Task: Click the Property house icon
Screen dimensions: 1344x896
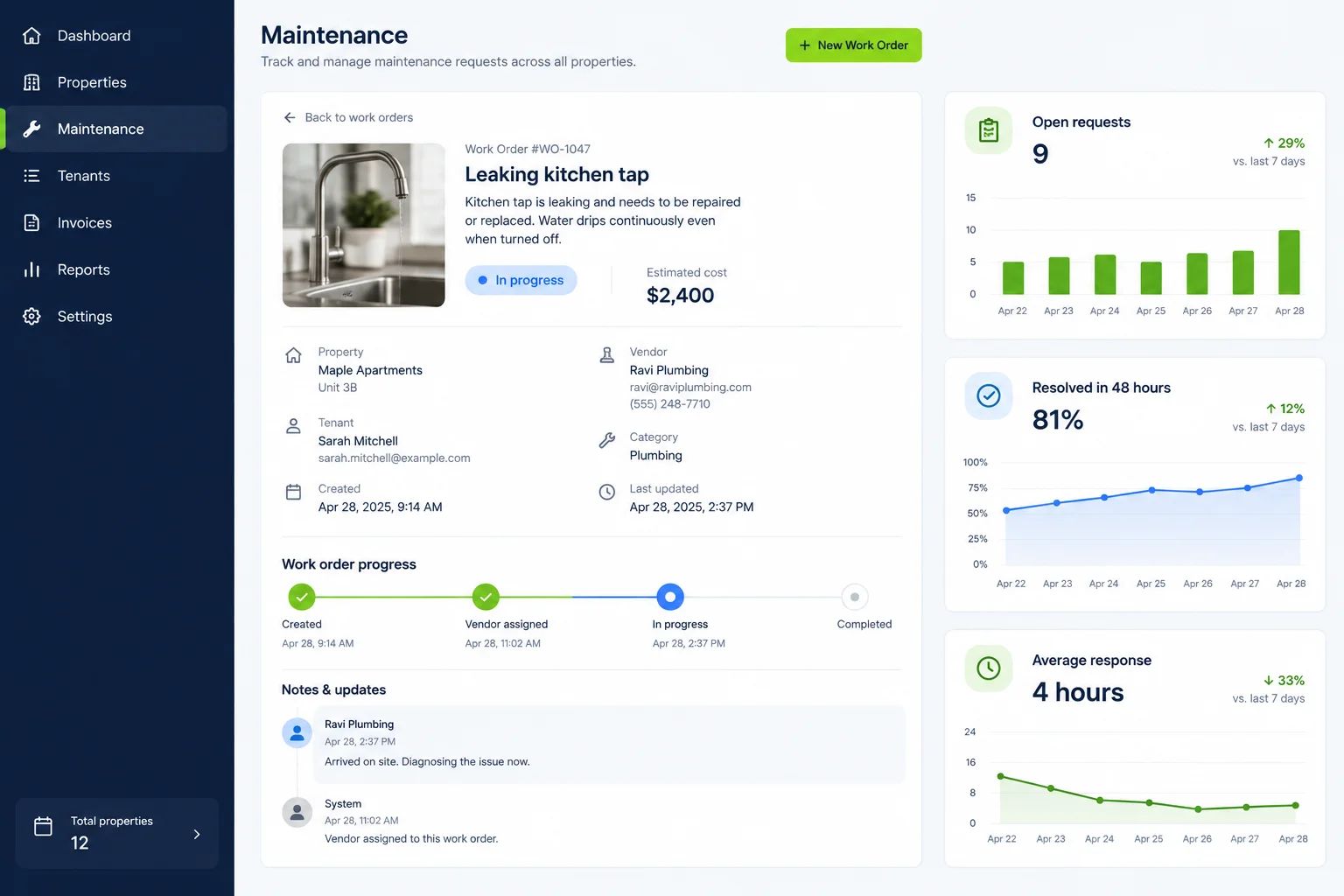Action: click(294, 355)
